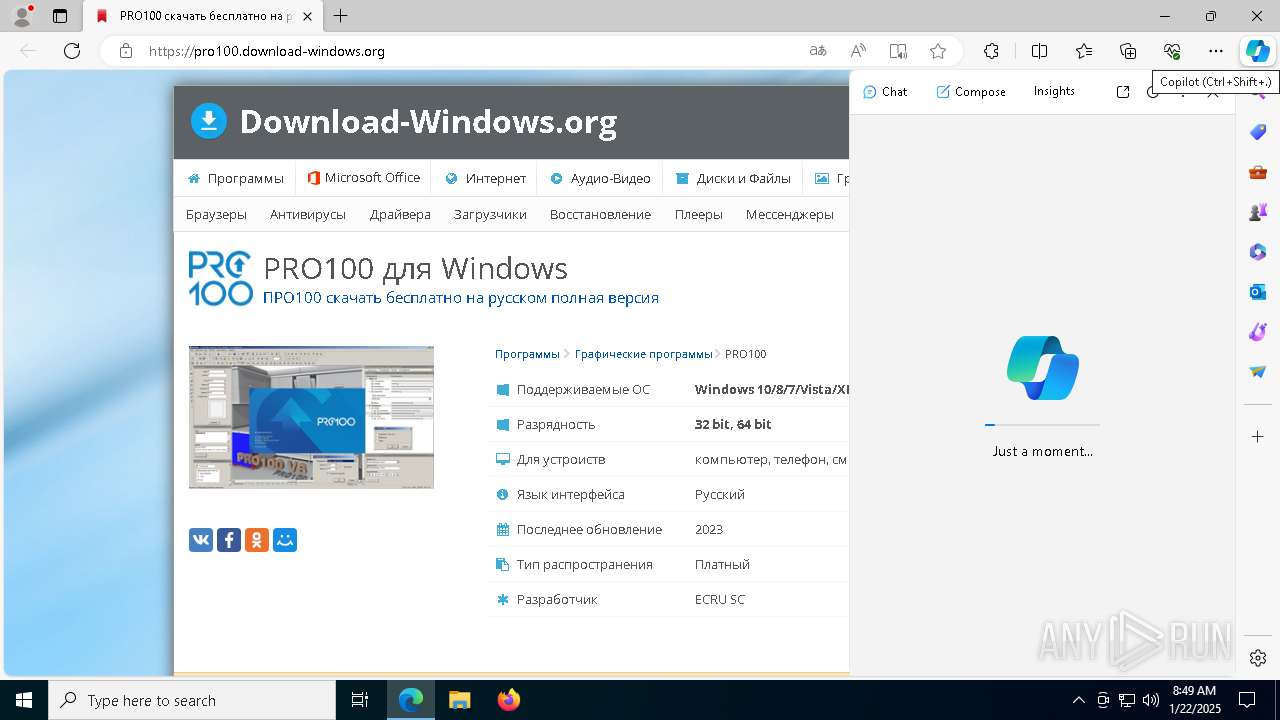Click the address bar URL
Image resolution: width=1280 pixels, height=720 pixels.
click(x=267, y=51)
